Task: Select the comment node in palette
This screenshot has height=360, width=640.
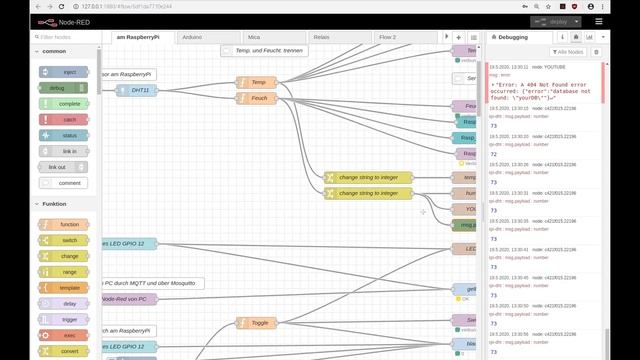Action: point(63,183)
